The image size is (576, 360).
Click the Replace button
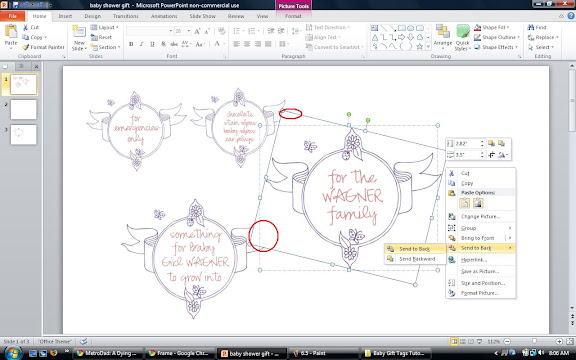coord(543,37)
